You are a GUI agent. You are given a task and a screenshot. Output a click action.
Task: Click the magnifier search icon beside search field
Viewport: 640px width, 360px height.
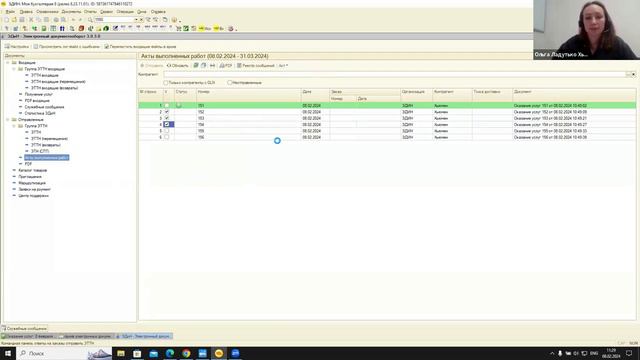[90, 20]
